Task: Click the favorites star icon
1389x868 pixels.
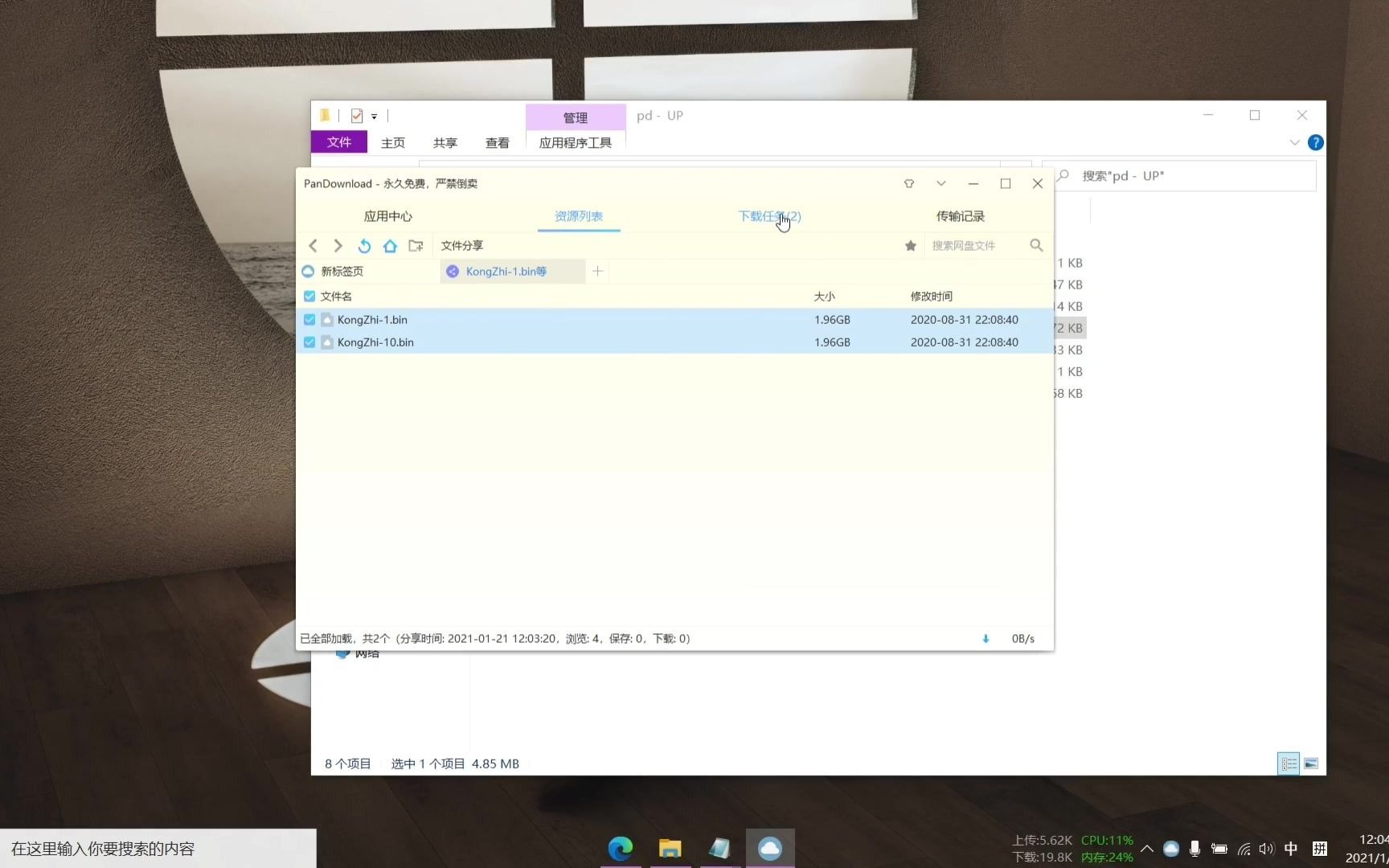Action: 911,246
